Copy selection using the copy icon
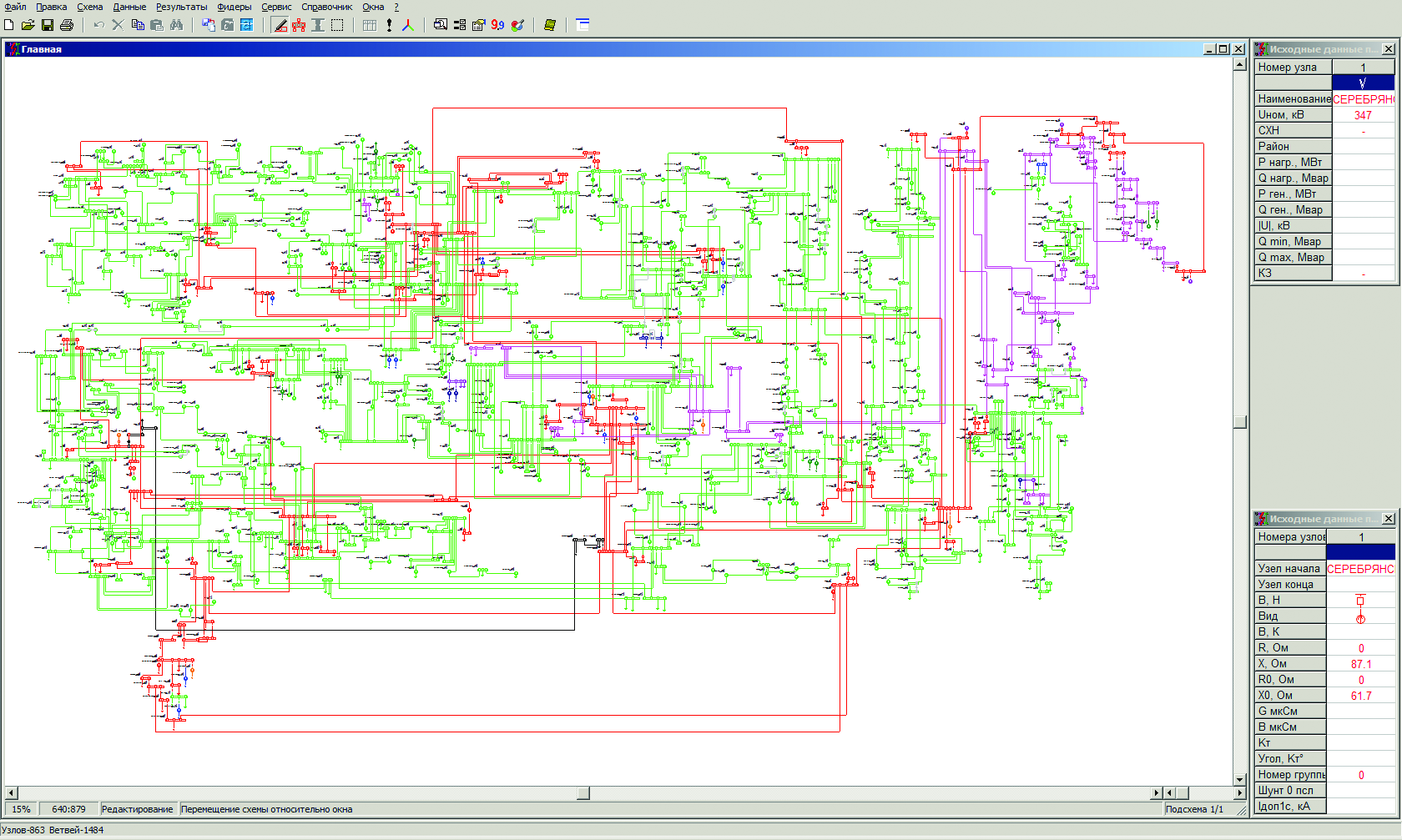 pyautogui.click(x=138, y=25)
